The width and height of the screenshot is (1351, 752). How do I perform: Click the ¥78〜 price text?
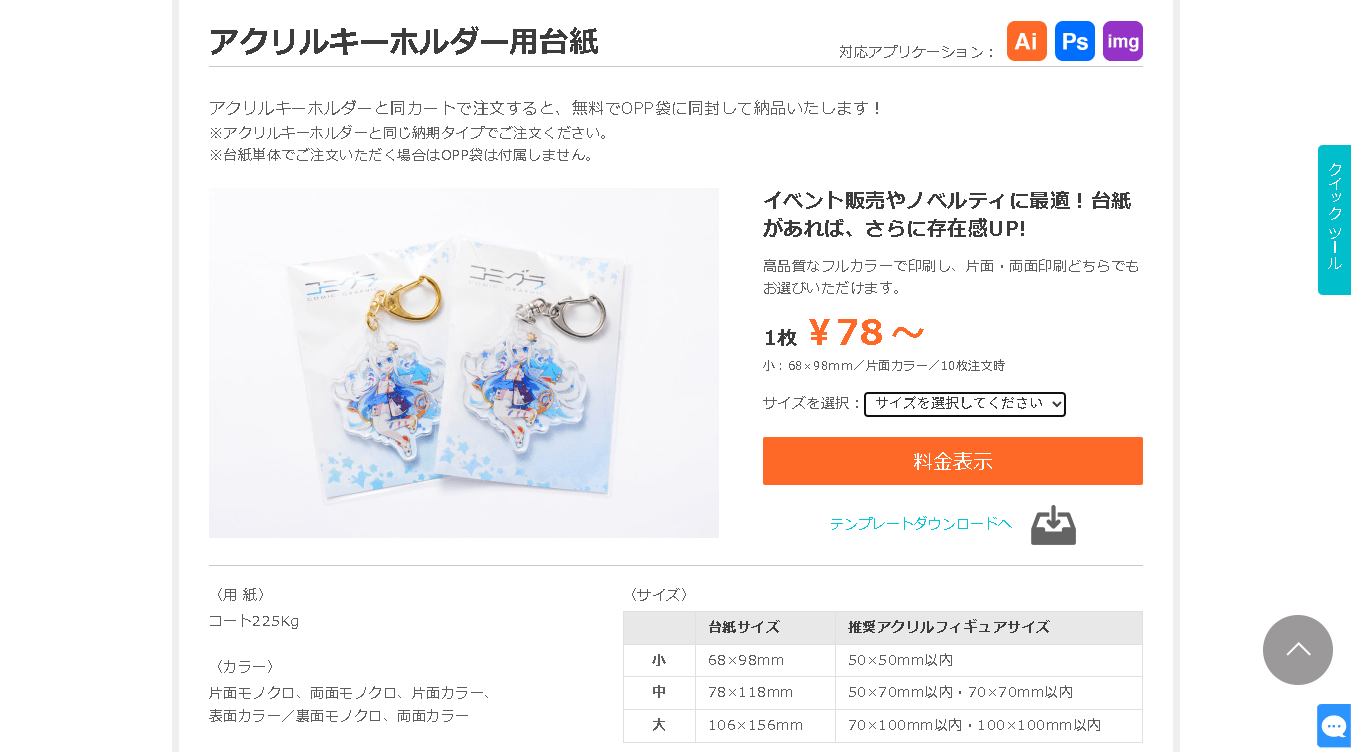click(866, 333)
